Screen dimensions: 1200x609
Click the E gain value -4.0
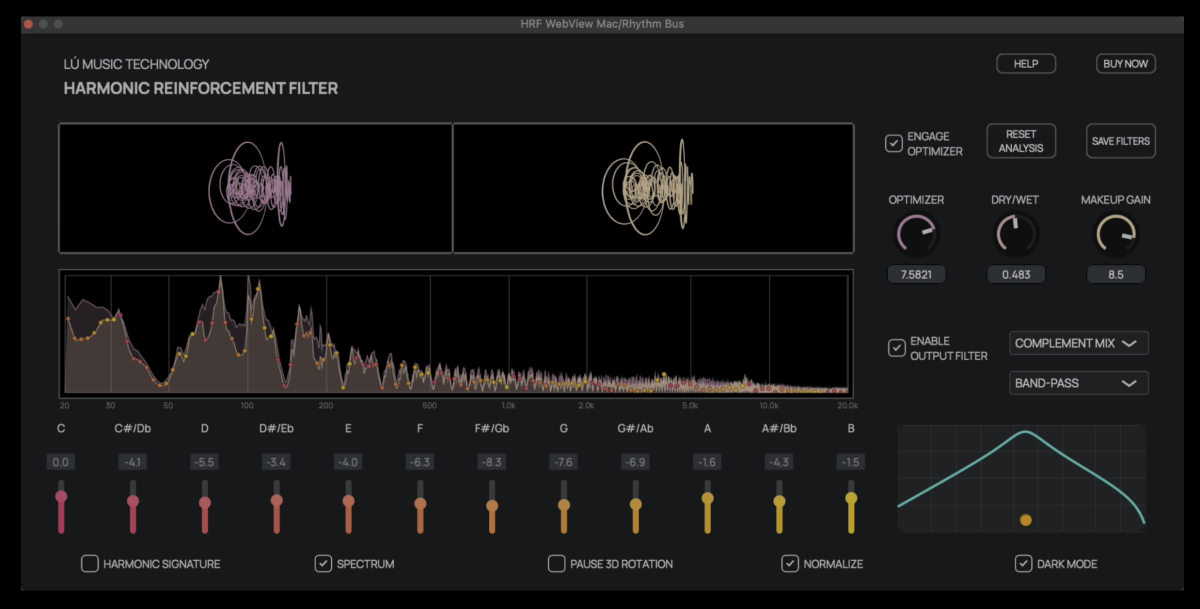pos(349,462)
